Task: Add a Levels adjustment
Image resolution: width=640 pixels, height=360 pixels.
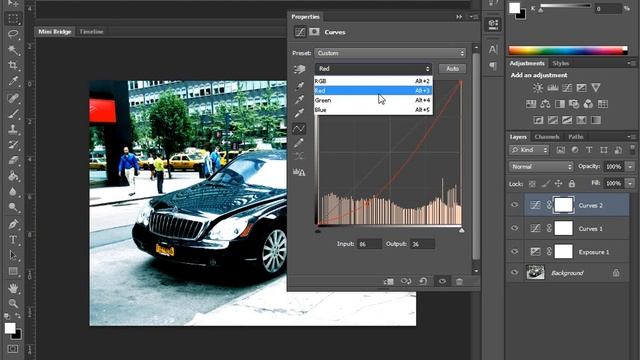Action: 553,88
